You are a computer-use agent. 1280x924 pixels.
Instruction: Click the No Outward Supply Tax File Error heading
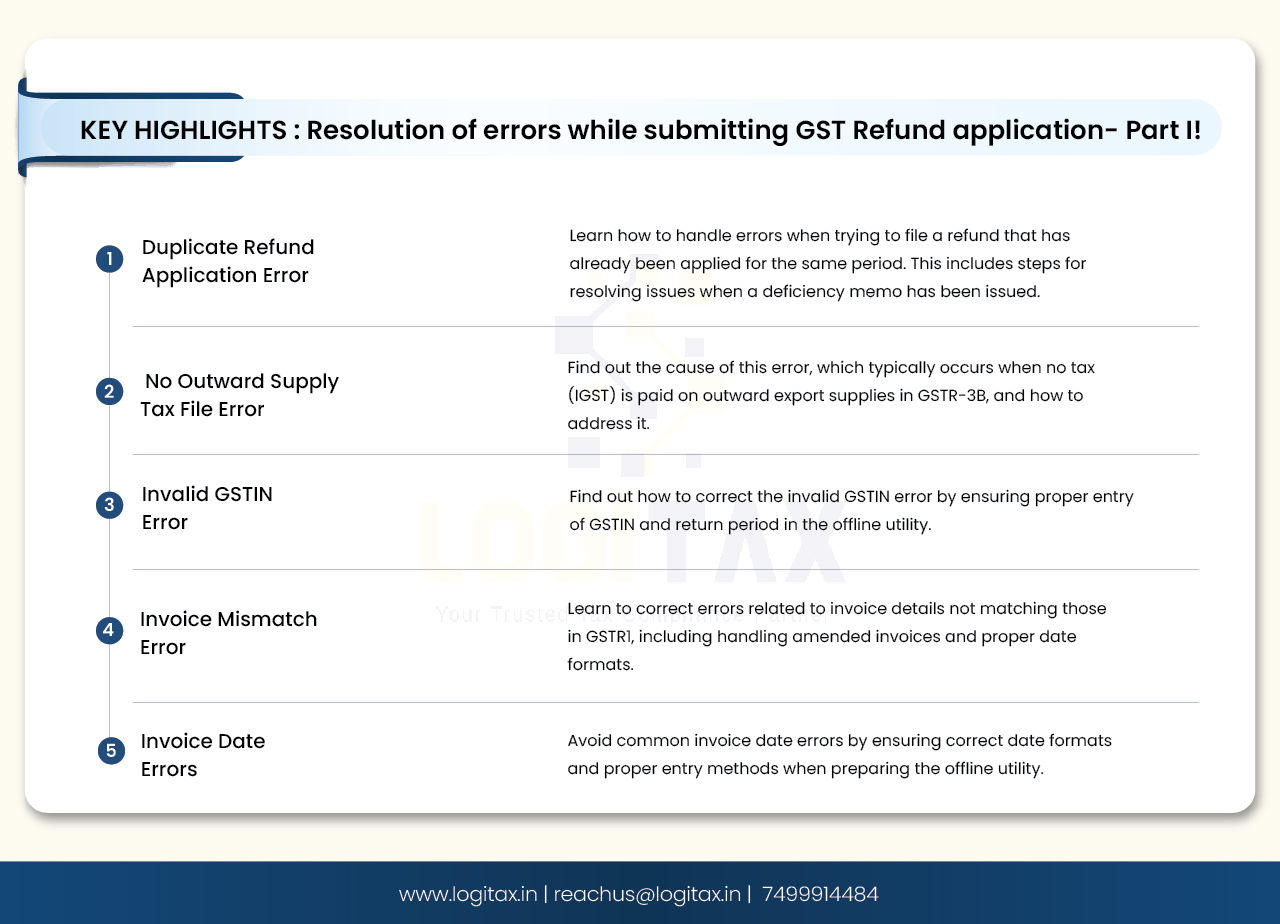coord(239,395)
